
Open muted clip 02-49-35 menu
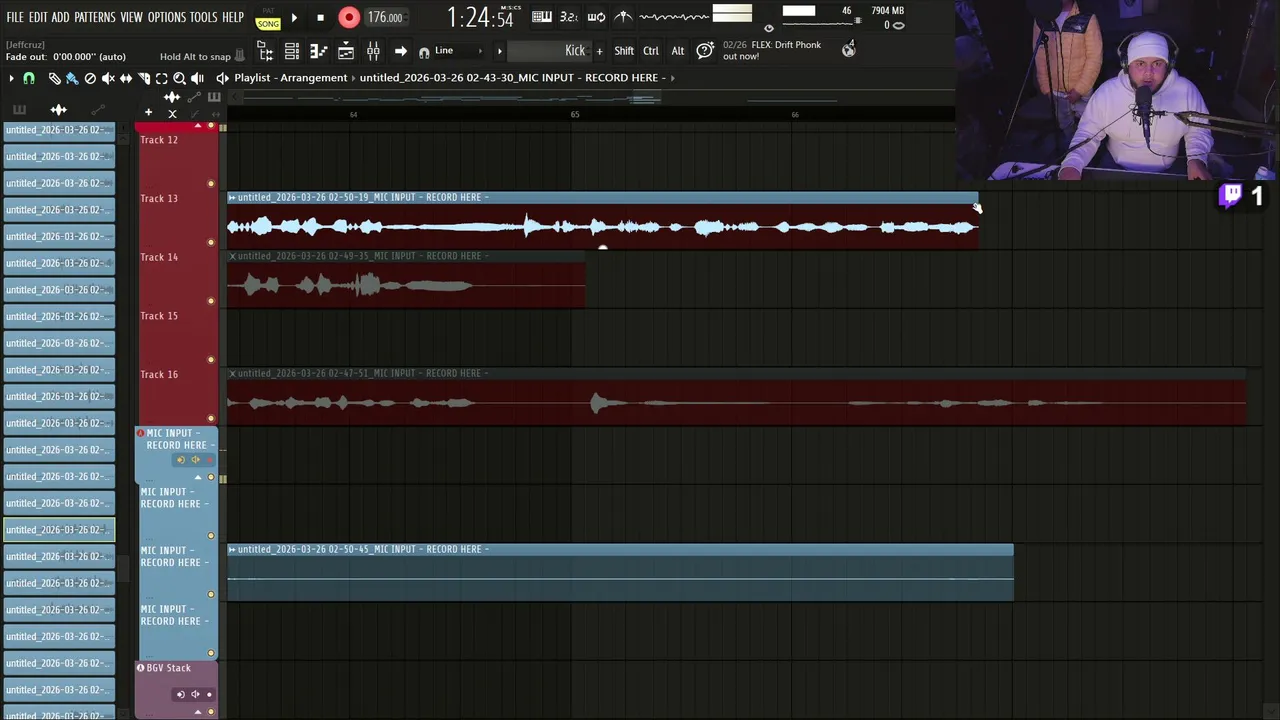click(232, 256)
